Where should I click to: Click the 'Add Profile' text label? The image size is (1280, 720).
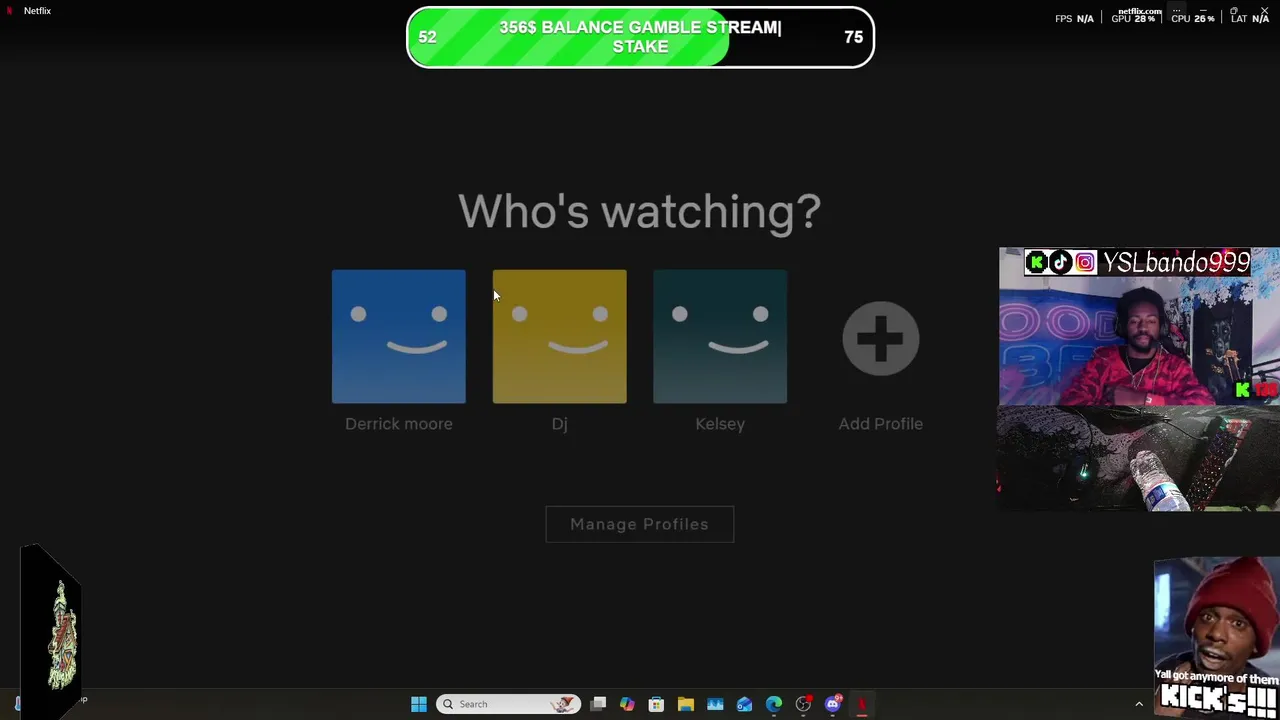tap(880, 424)
